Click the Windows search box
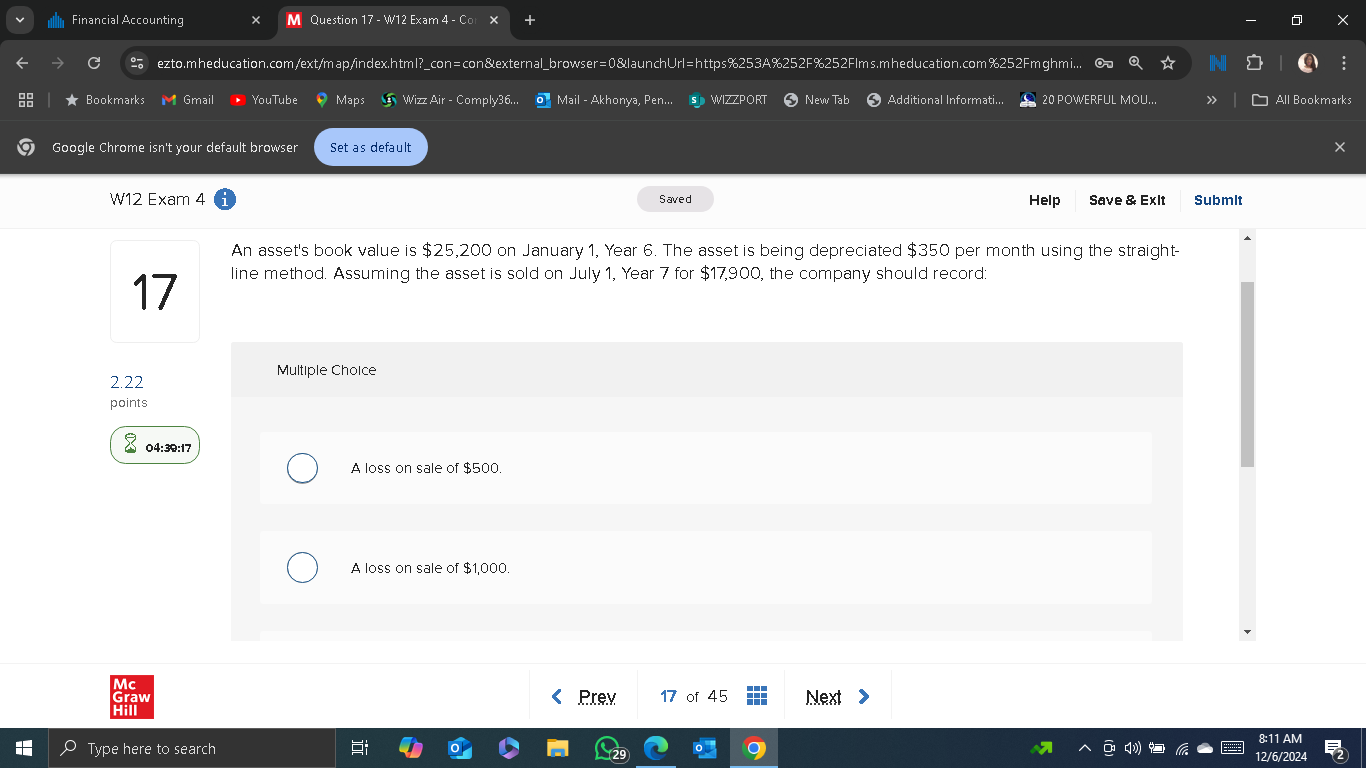This screenshot has height=768, width=1366. (192, 748)
